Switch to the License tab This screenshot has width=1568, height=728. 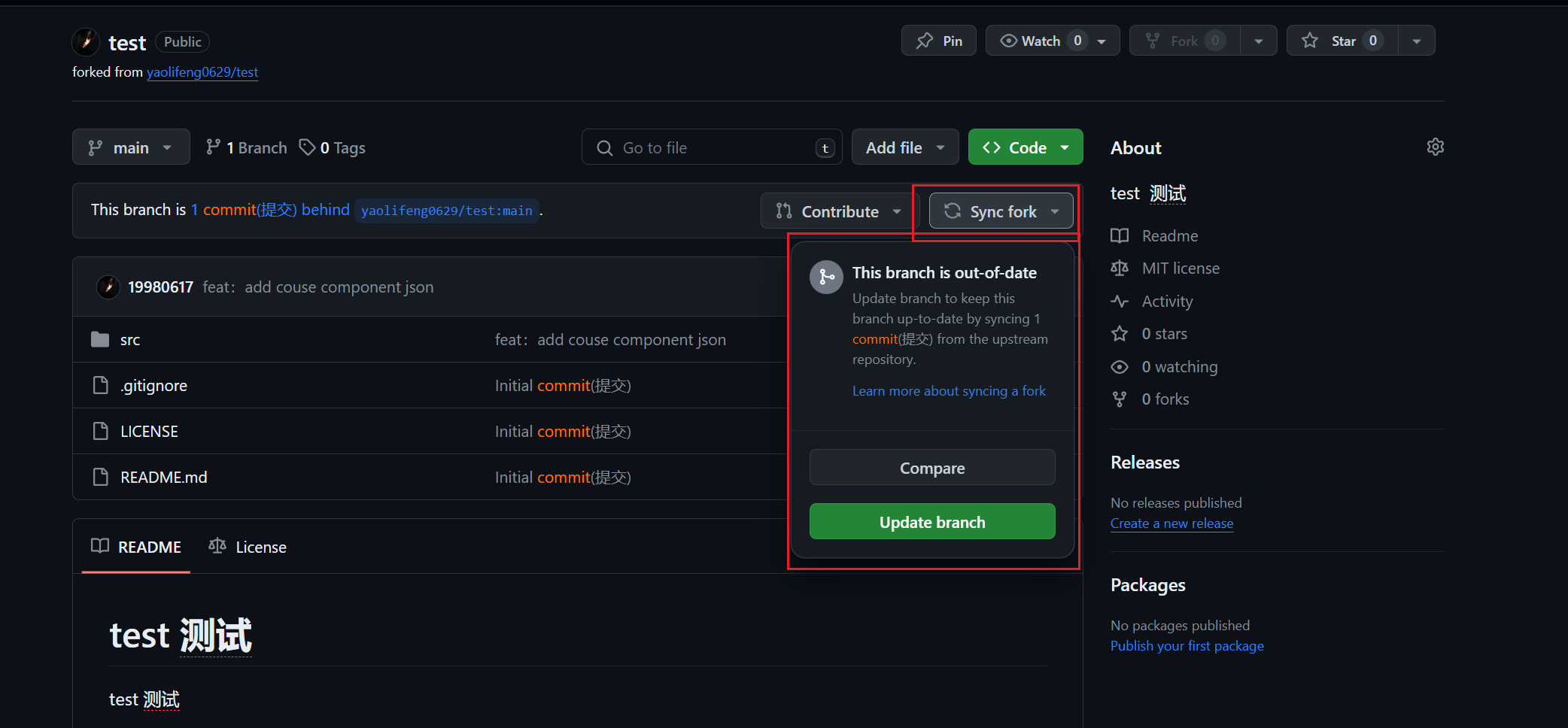[x=248, y=547]
